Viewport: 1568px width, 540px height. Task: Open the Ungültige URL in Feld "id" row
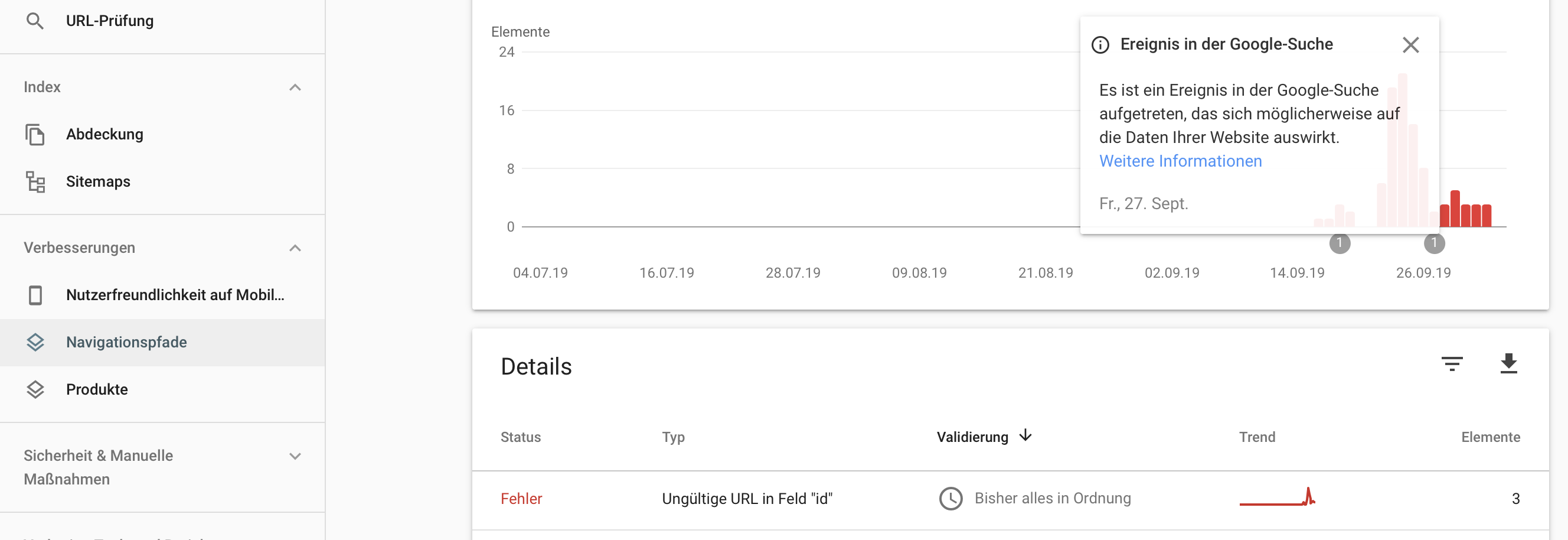[x=747, y=499]
